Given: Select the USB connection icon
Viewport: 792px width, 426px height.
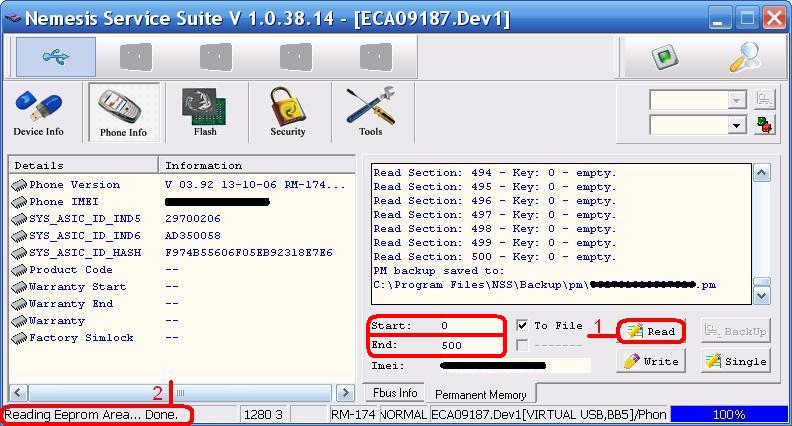Looking at the screenshot, I should [x=56, y=57].
